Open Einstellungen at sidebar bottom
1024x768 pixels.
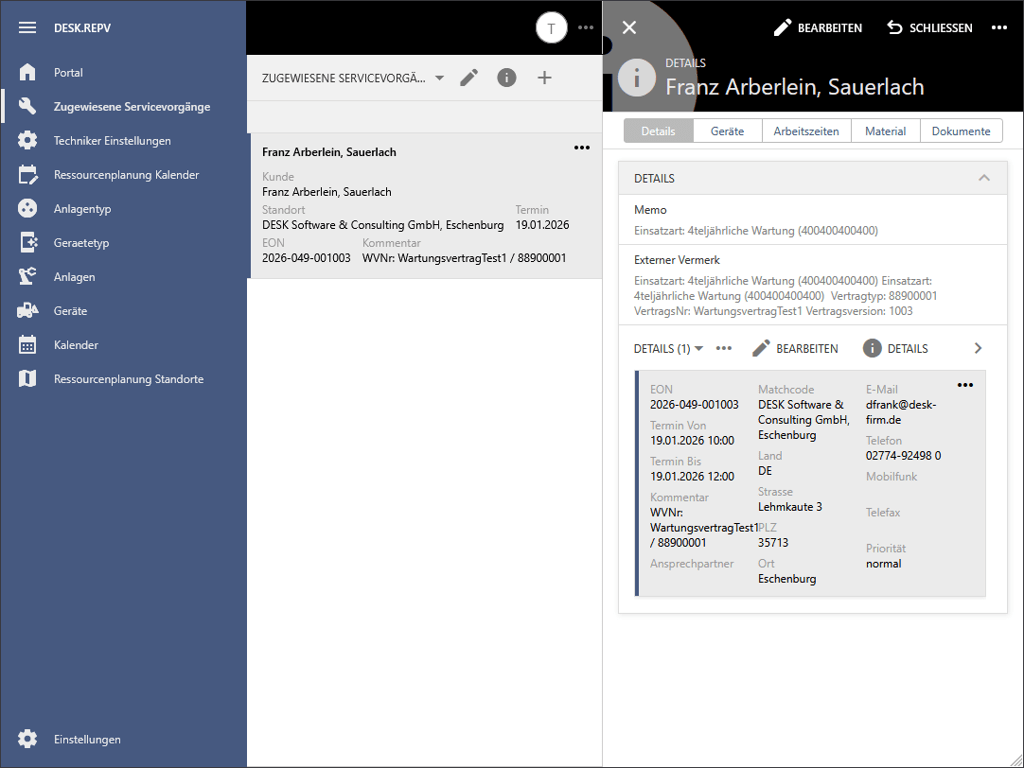[x=87, y=739]
